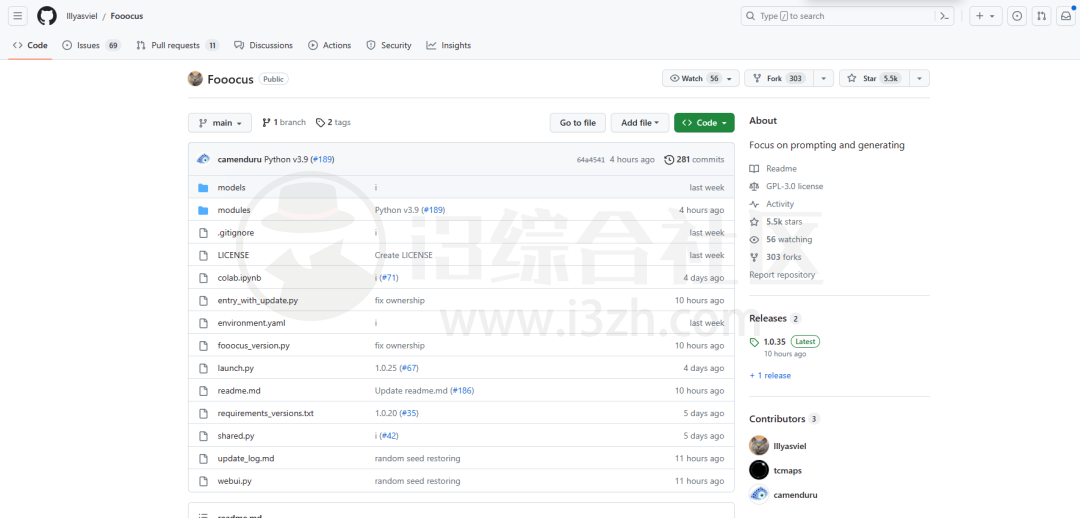The height and width of the screenshot is (518, 1080).
Task: Open the Issues tab
Action: coord(92,45)
